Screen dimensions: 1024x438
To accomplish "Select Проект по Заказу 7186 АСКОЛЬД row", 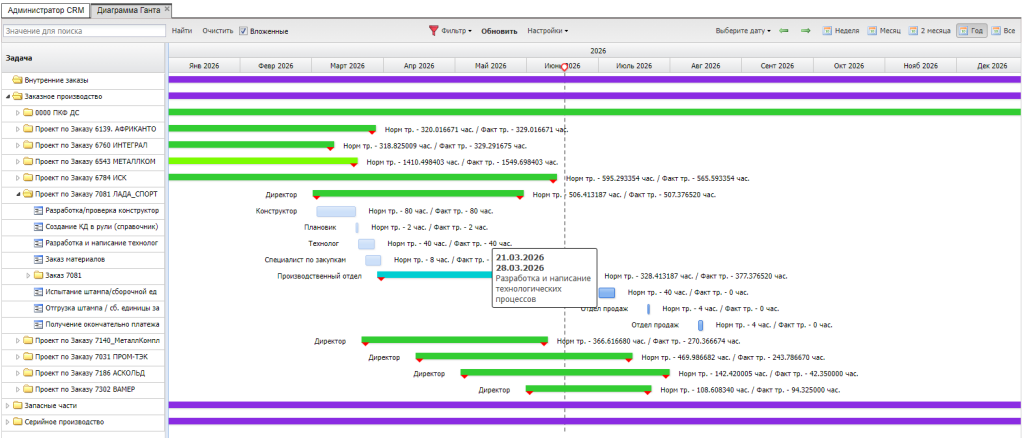I will 82,373.
